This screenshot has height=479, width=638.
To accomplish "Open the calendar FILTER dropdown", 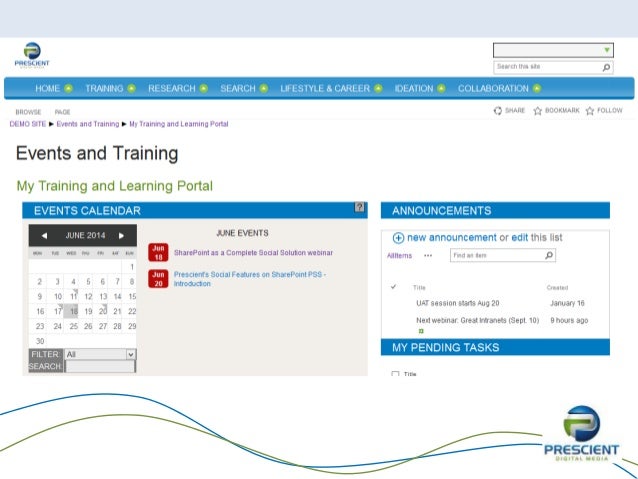I will [100, 354].
